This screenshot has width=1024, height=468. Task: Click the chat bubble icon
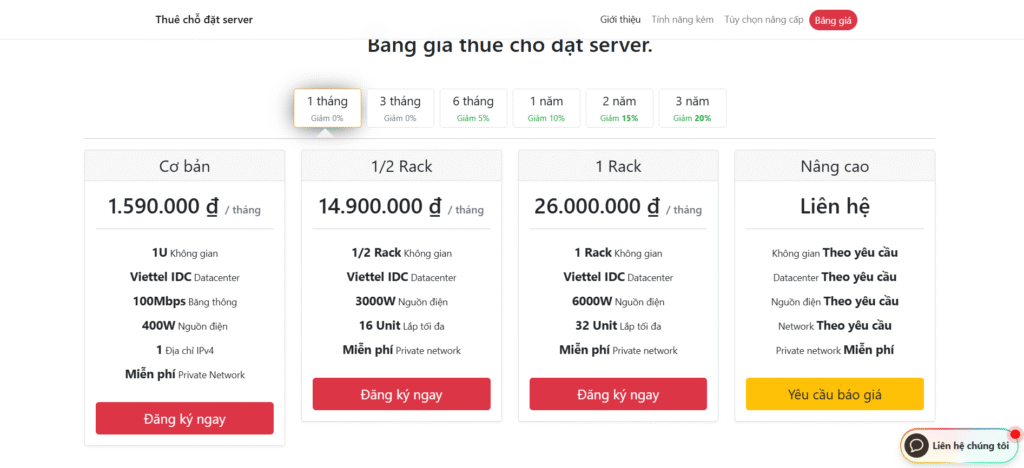click(x=916, y=445)
